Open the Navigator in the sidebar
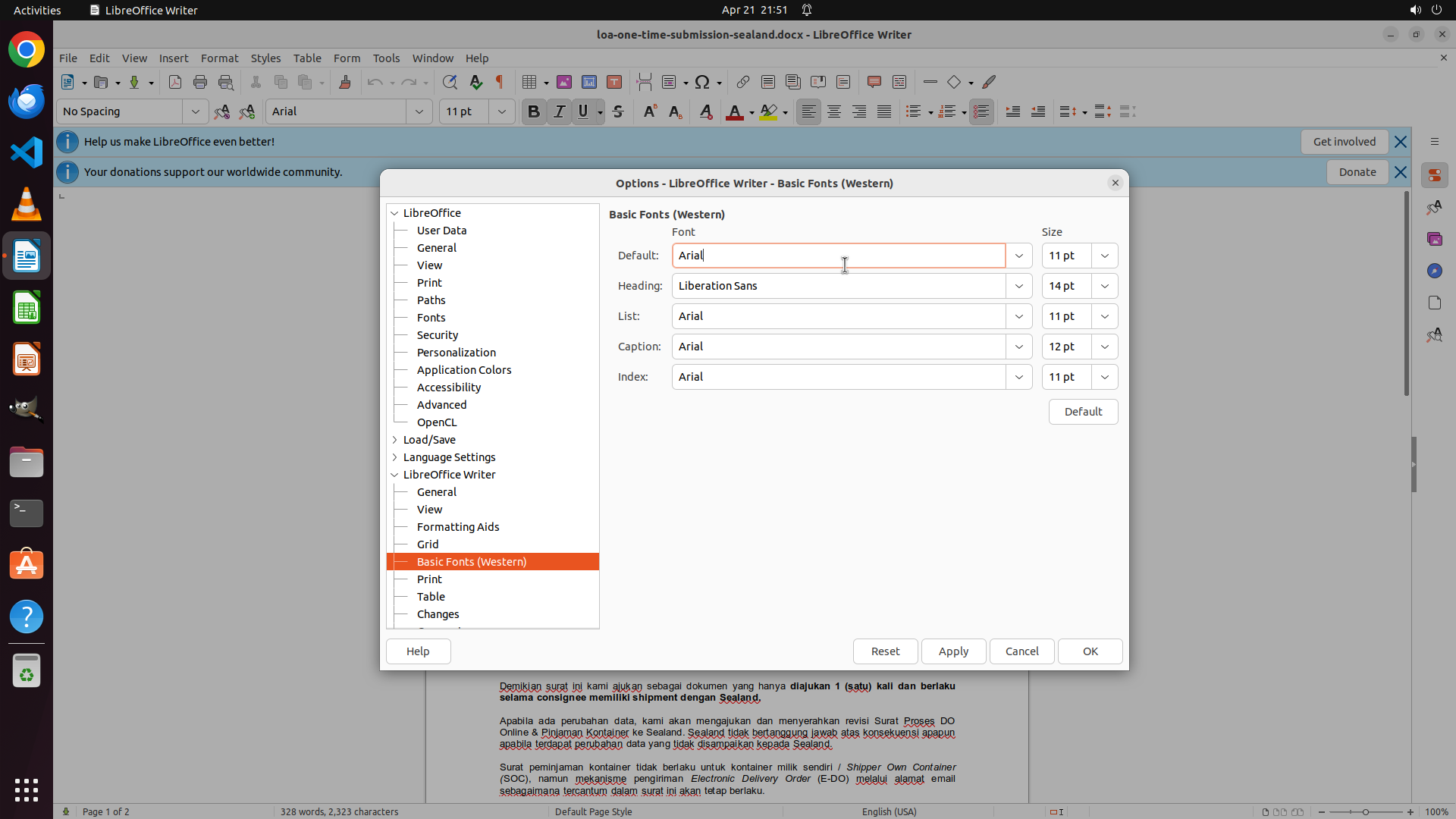This screenshot has height=819, width=1456. 1434,271
